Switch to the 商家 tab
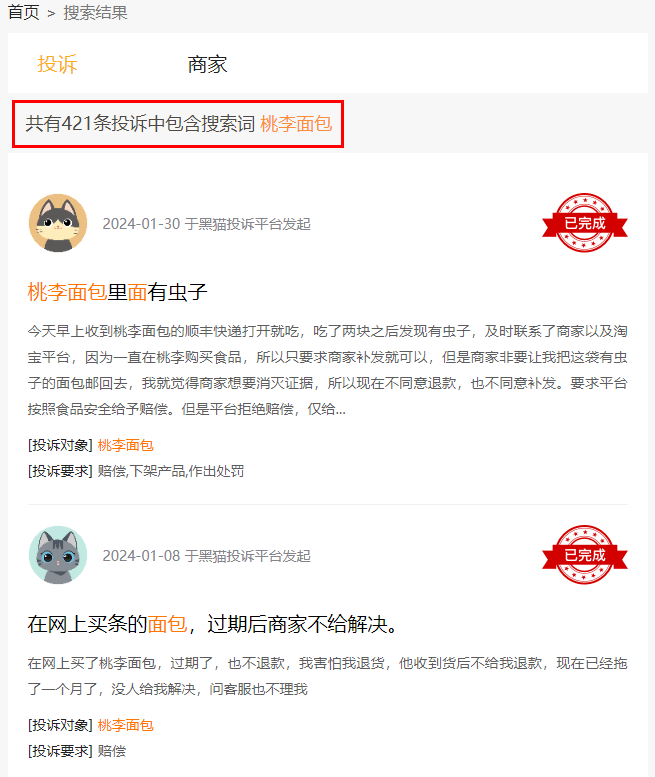The width and height of the screenshot is (655, 777). [x=207, y=65]
